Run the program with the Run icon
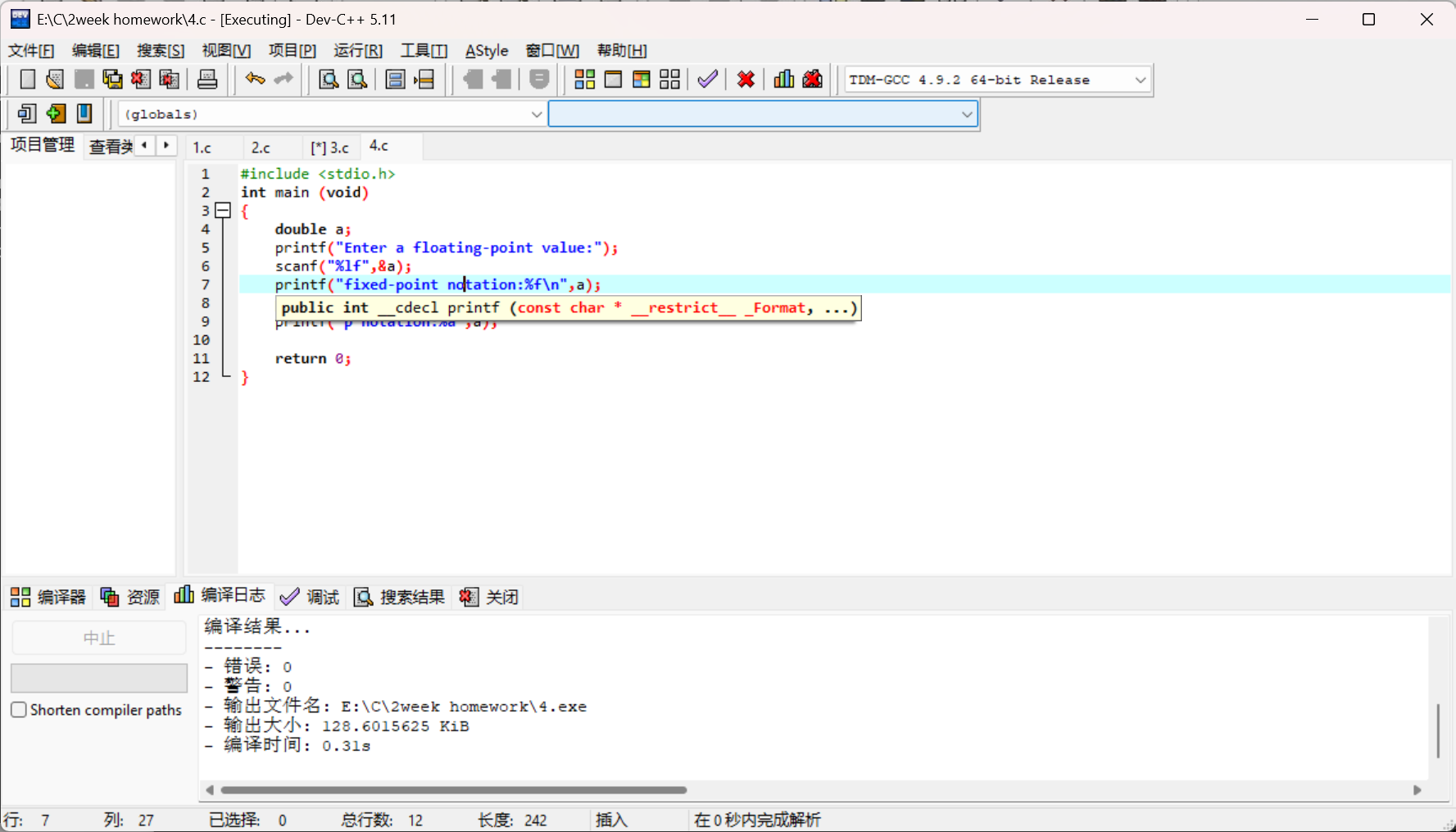 pyautogui.click(x=613, y=80)
